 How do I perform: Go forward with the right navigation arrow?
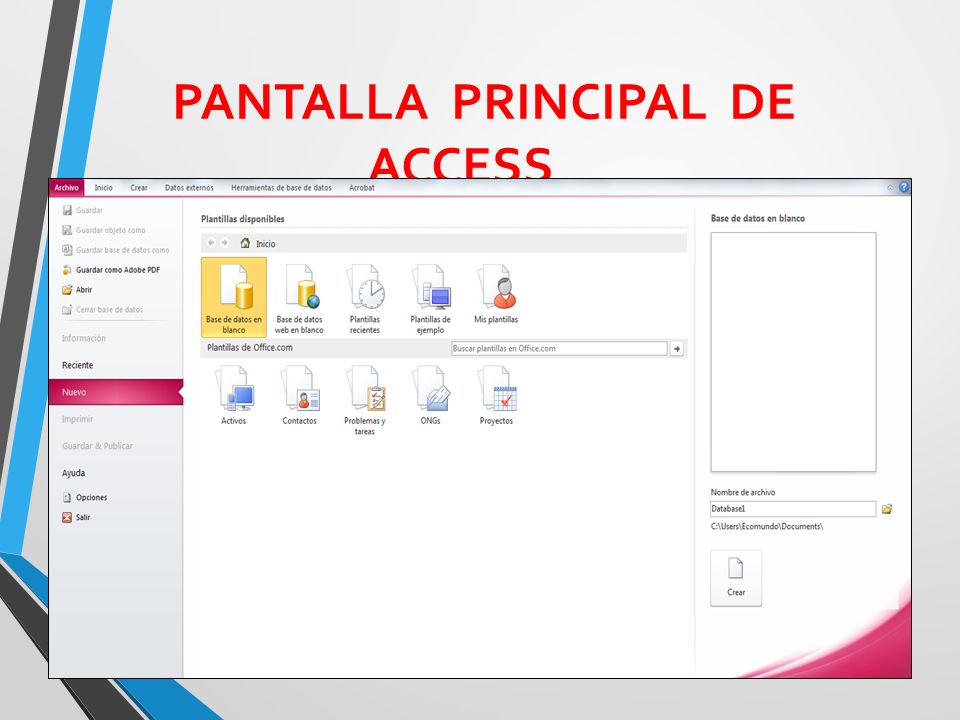pos(225,243)
